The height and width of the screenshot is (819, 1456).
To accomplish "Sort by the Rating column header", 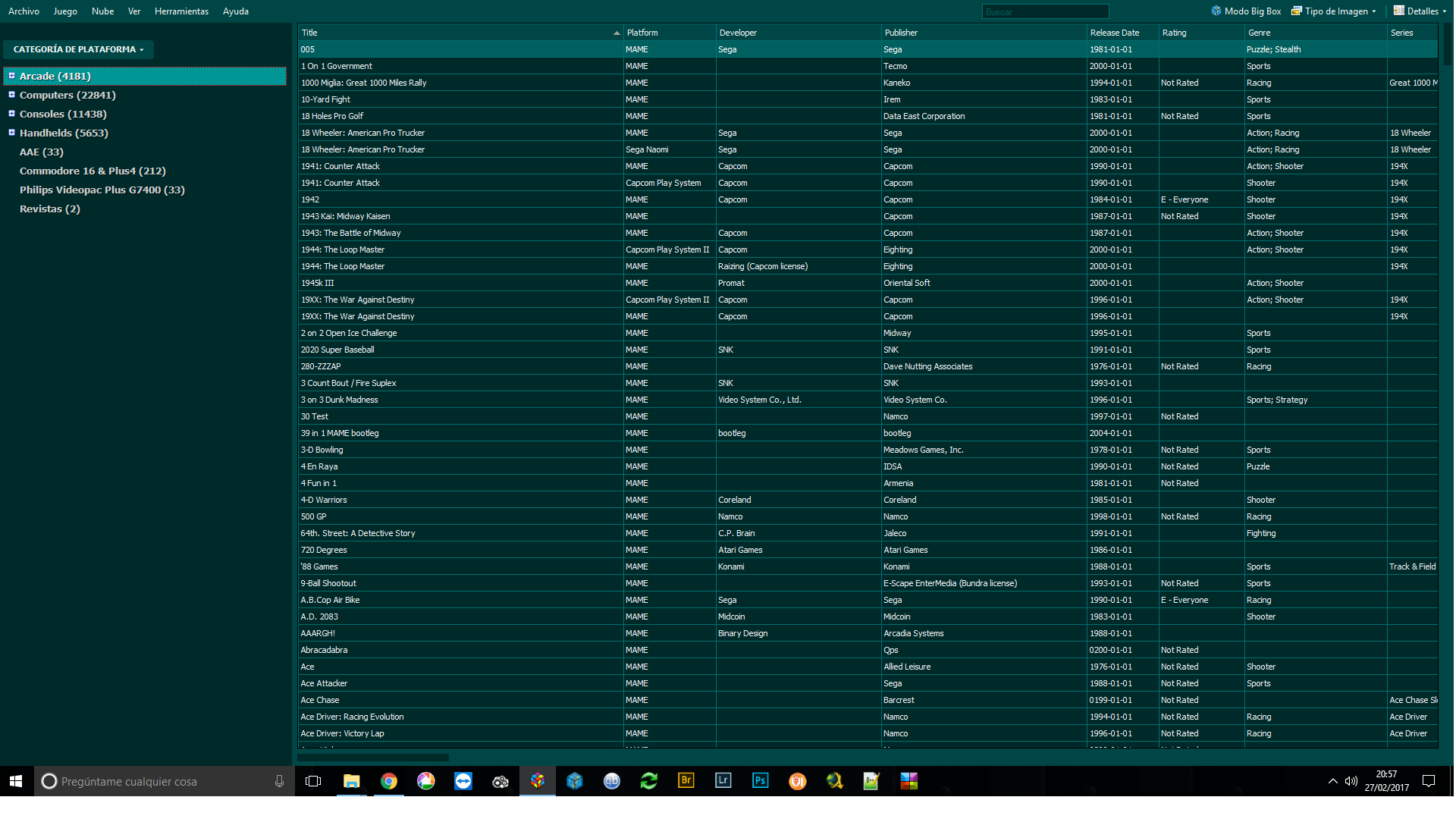I will (x=1201, y=33).
